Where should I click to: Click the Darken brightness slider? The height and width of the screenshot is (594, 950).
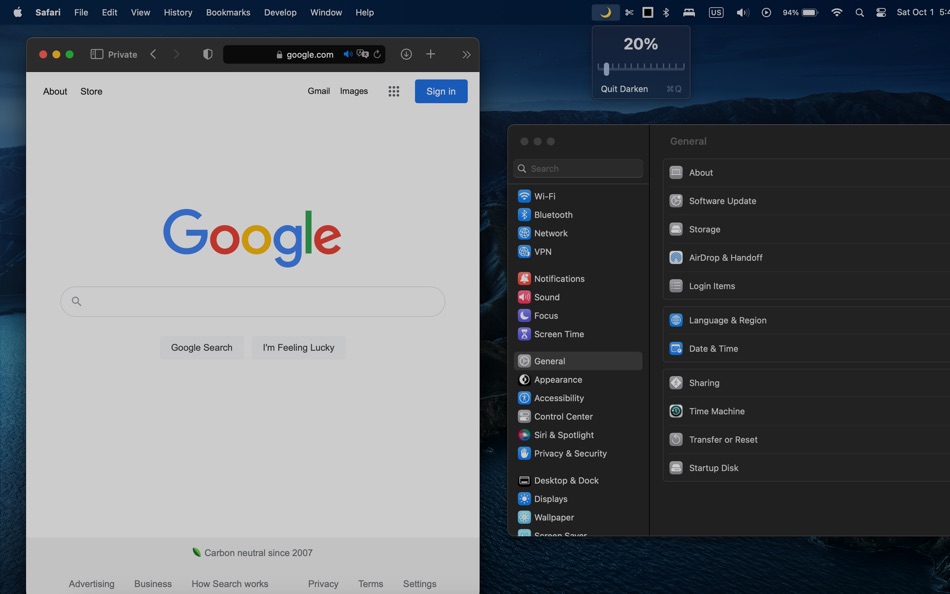[640, 68]
